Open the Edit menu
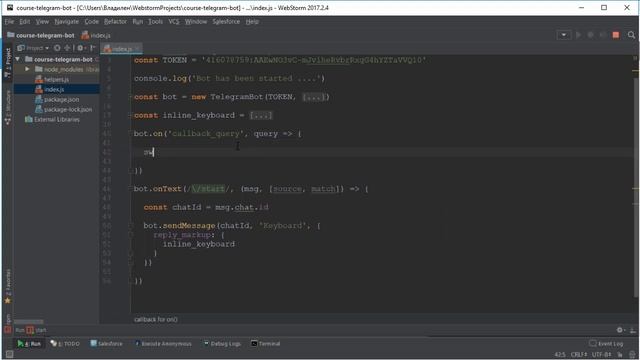Screen dimensions: 640x360 tap(24, 22)
